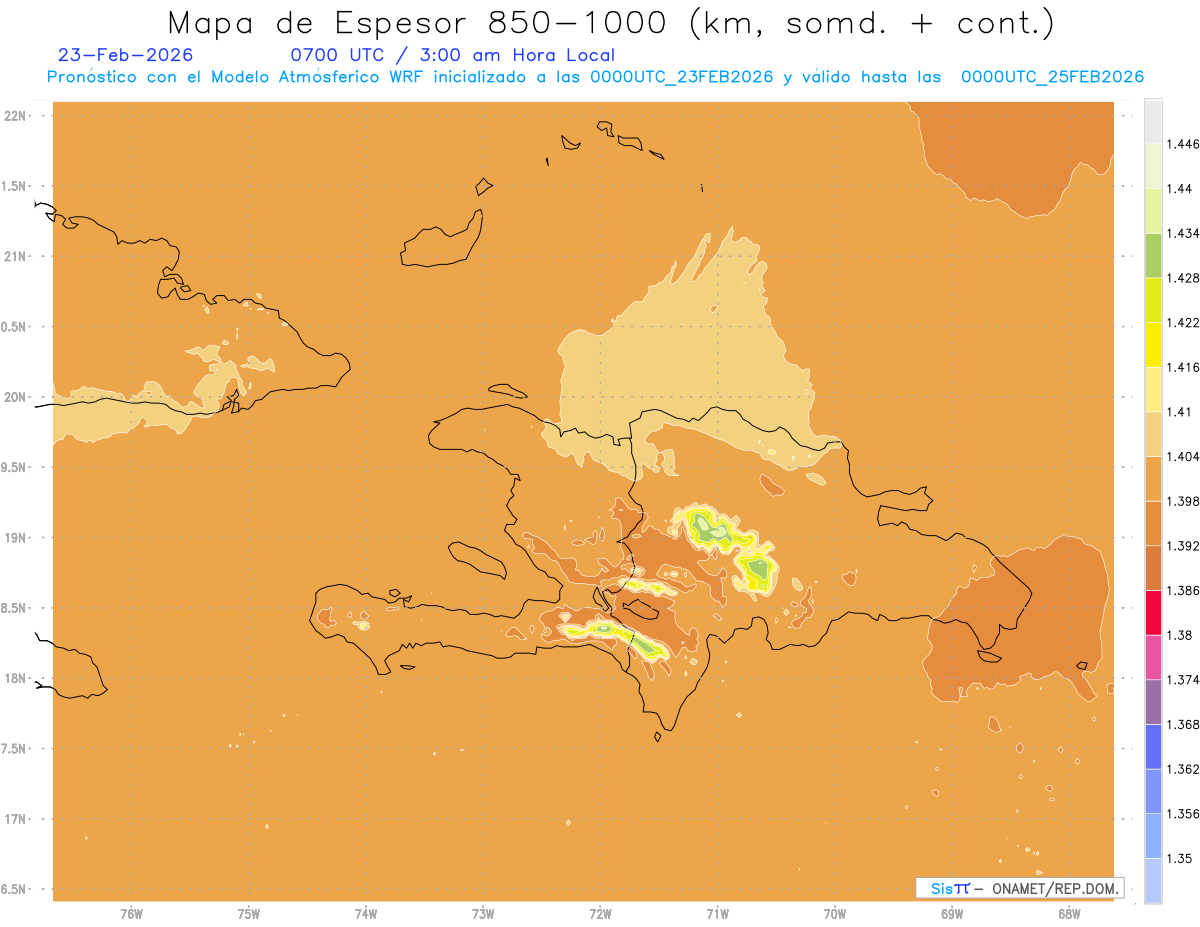Click the legend value "1.392"
Screen dimensions: 1200x927
point(1185,546)
